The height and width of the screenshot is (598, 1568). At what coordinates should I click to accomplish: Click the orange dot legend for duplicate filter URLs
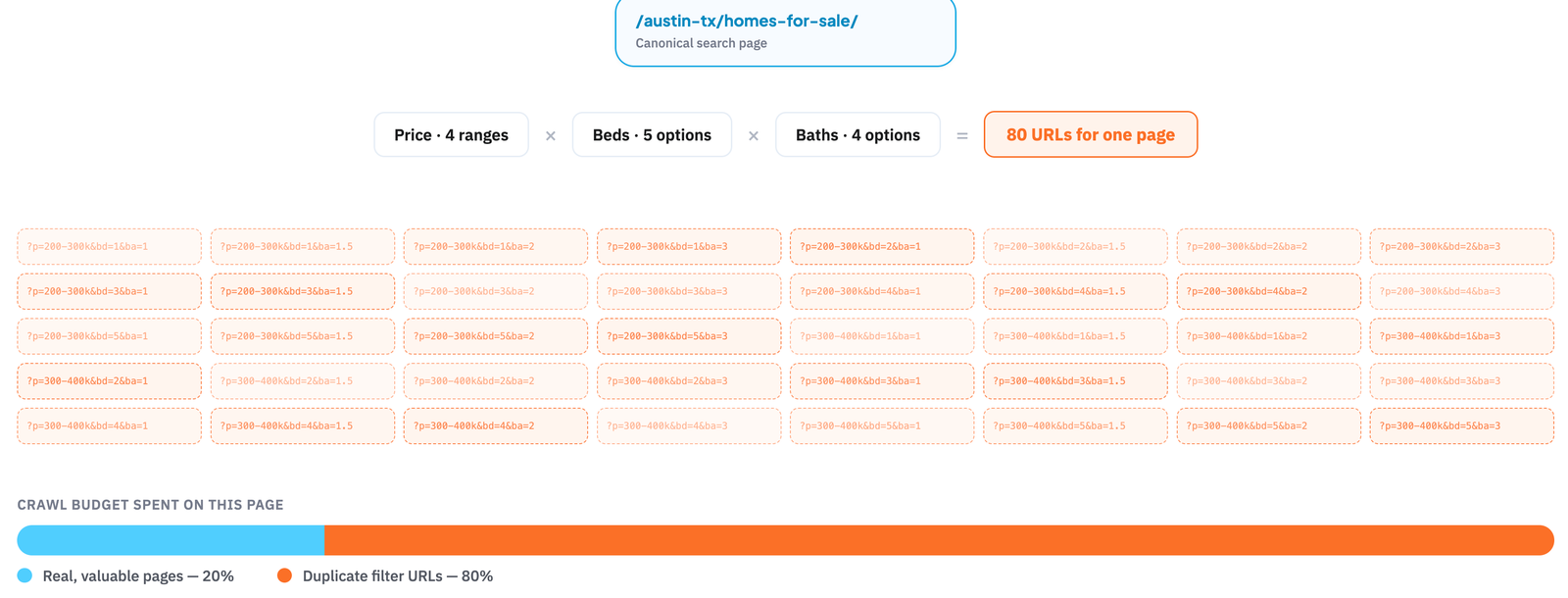[x=284, y=575]
